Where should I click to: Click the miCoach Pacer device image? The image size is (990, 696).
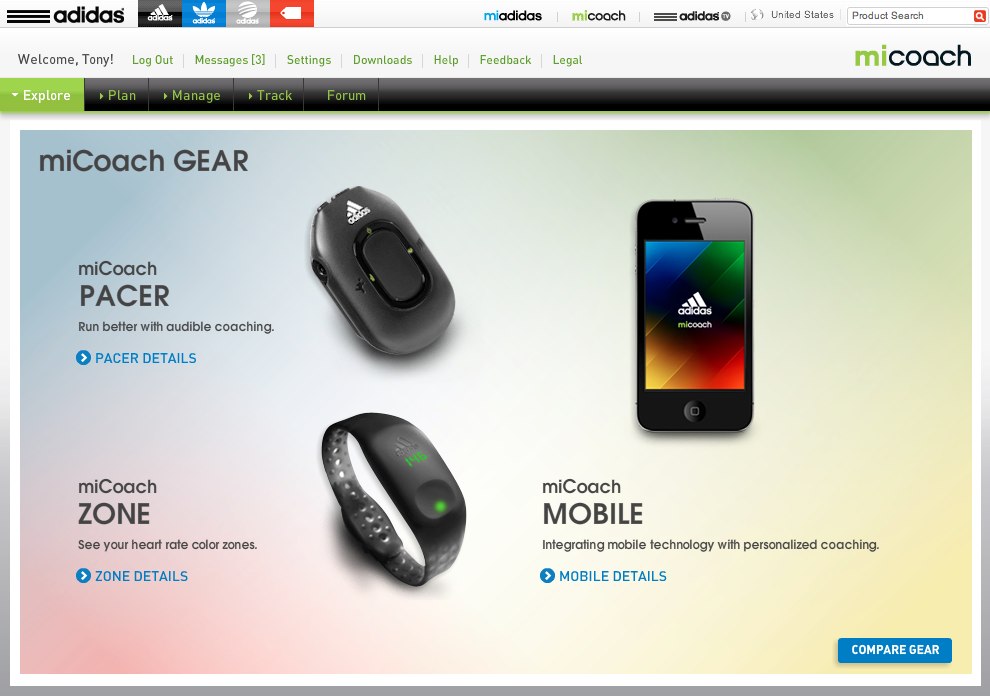click(381, 273)
